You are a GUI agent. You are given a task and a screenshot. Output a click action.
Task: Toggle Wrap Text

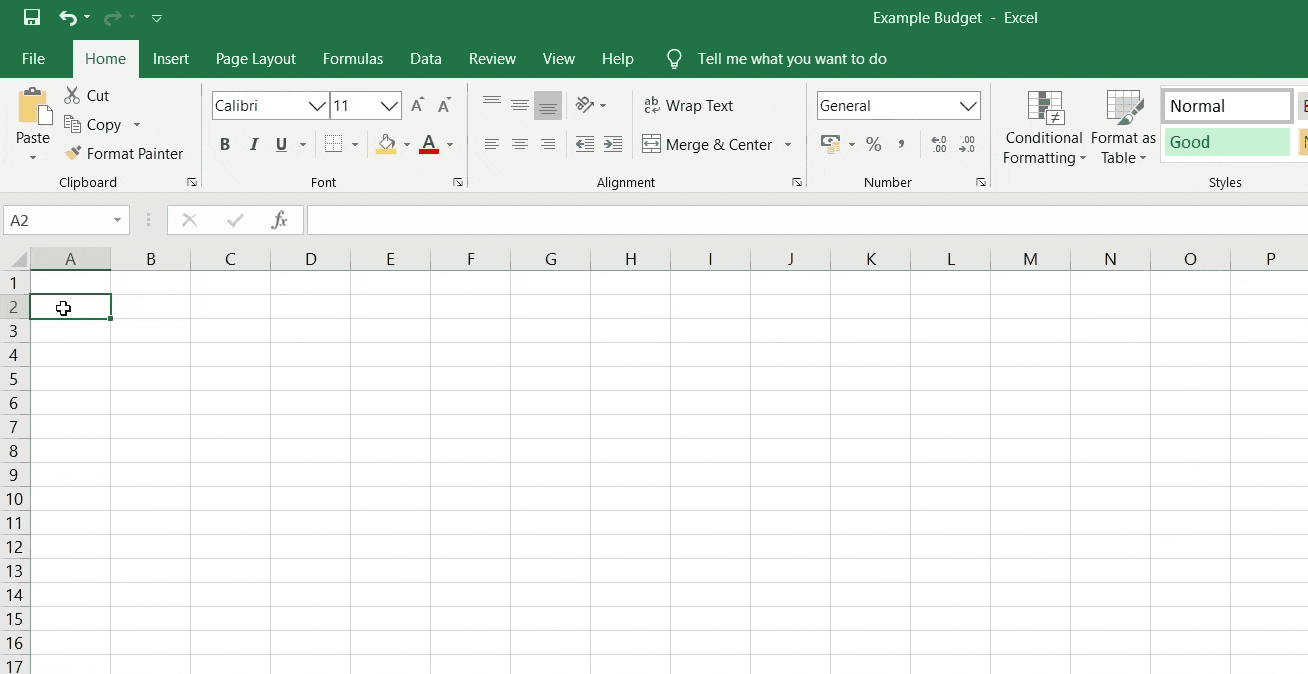(x=688, y=106)
